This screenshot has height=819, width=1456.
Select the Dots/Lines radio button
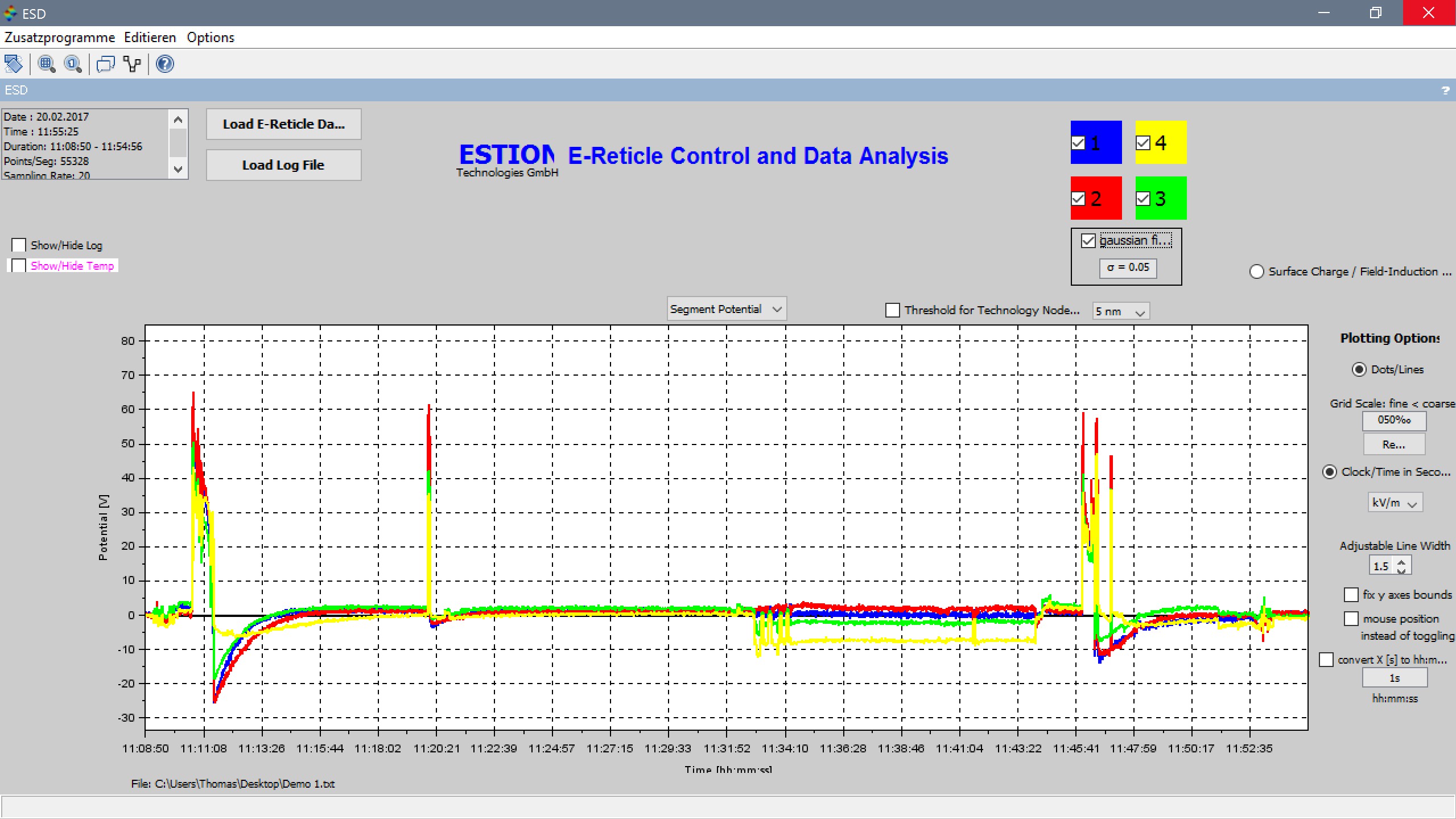point(1359,369)
